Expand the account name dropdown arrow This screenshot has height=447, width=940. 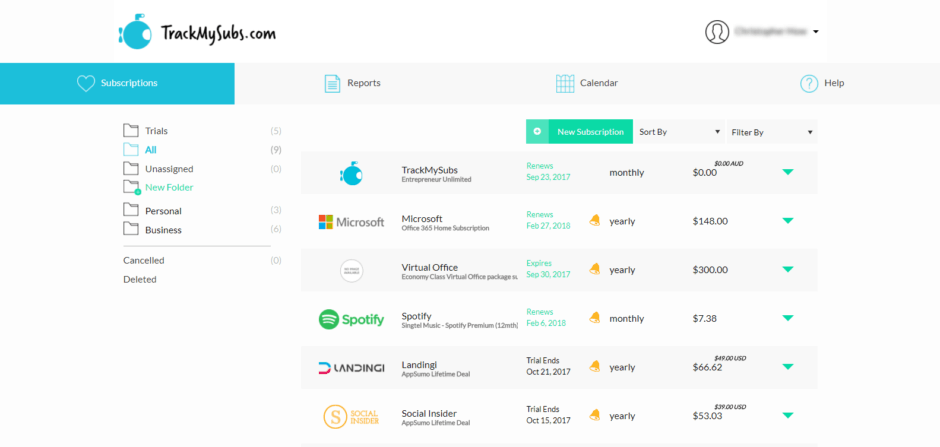816,32
